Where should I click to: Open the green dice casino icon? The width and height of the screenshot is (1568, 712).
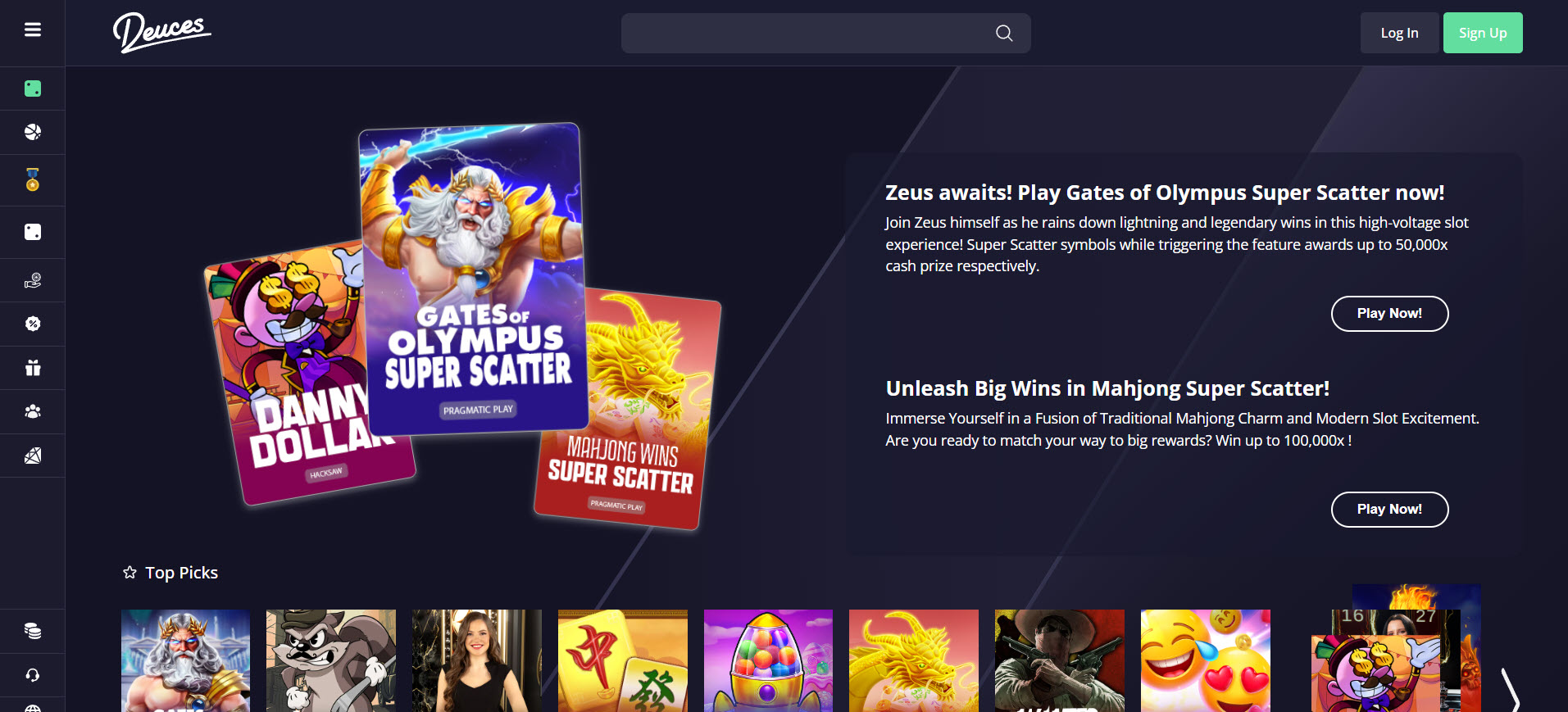33,88
